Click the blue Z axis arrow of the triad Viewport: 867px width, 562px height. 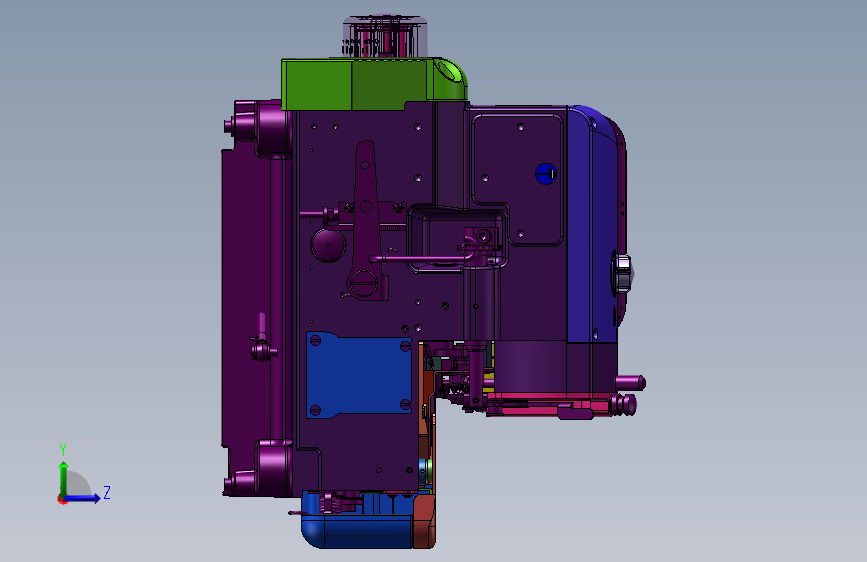(x=82, y=498)
